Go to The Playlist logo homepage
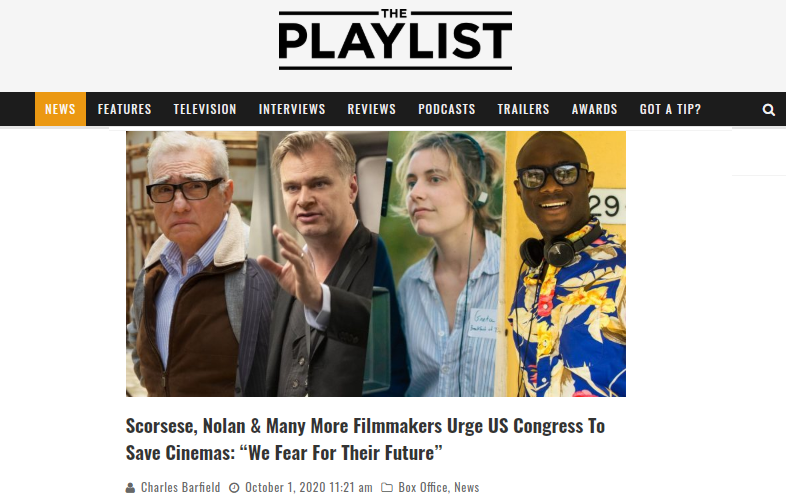 pyautogui.click(x=395, y=39)
